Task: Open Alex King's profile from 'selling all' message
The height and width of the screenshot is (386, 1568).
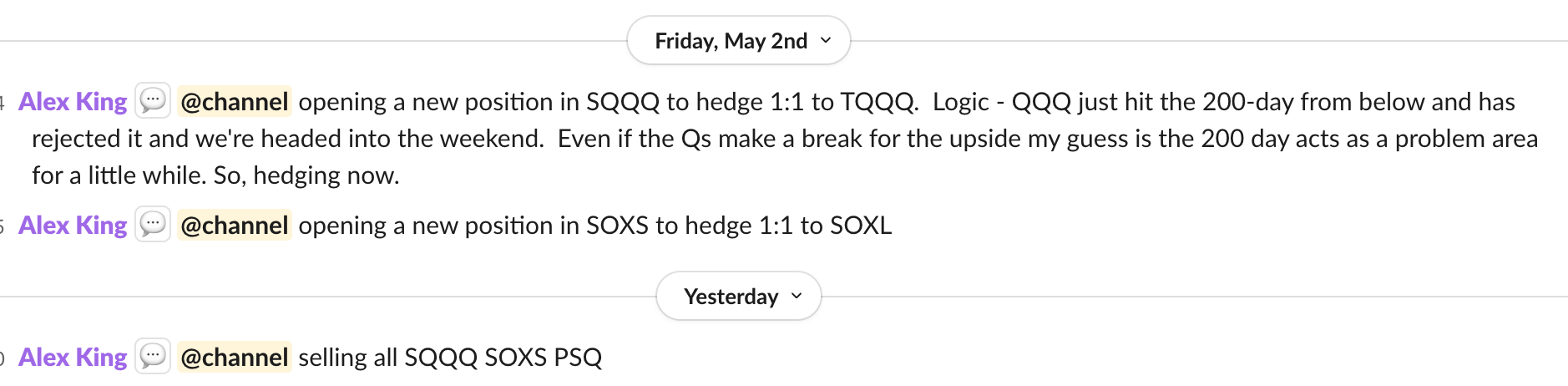Action: pyautogui.click(x=73, y=357)
